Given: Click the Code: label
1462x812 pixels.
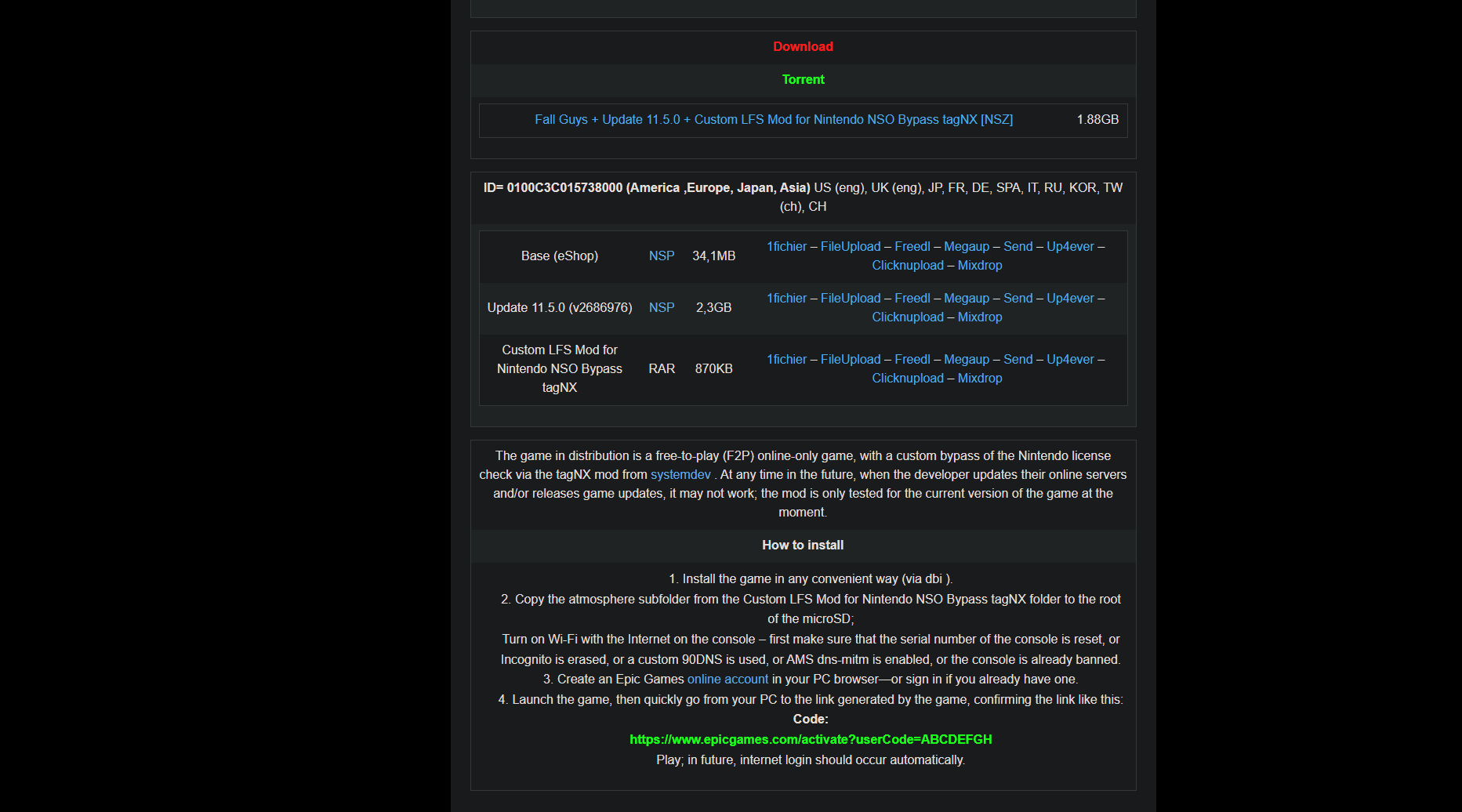Looking at the screenshot, I should tap(811, 720).
